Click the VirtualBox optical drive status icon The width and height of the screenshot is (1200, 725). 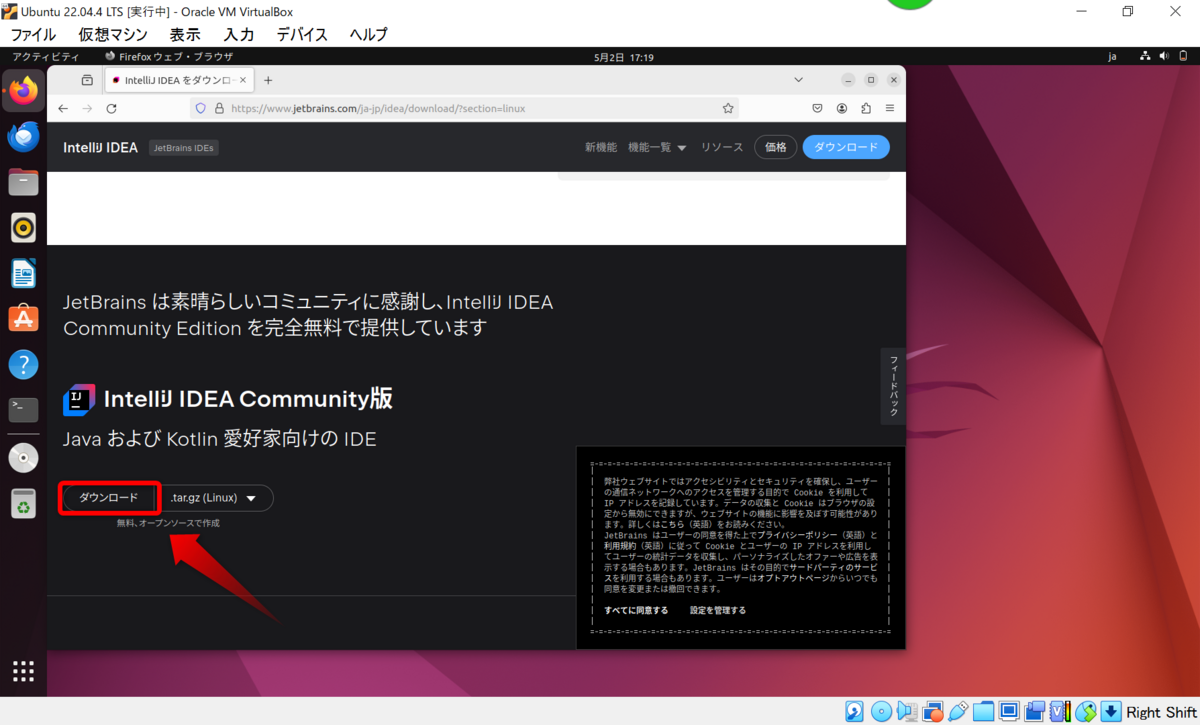pyautogui.click(x=881, y=711)
